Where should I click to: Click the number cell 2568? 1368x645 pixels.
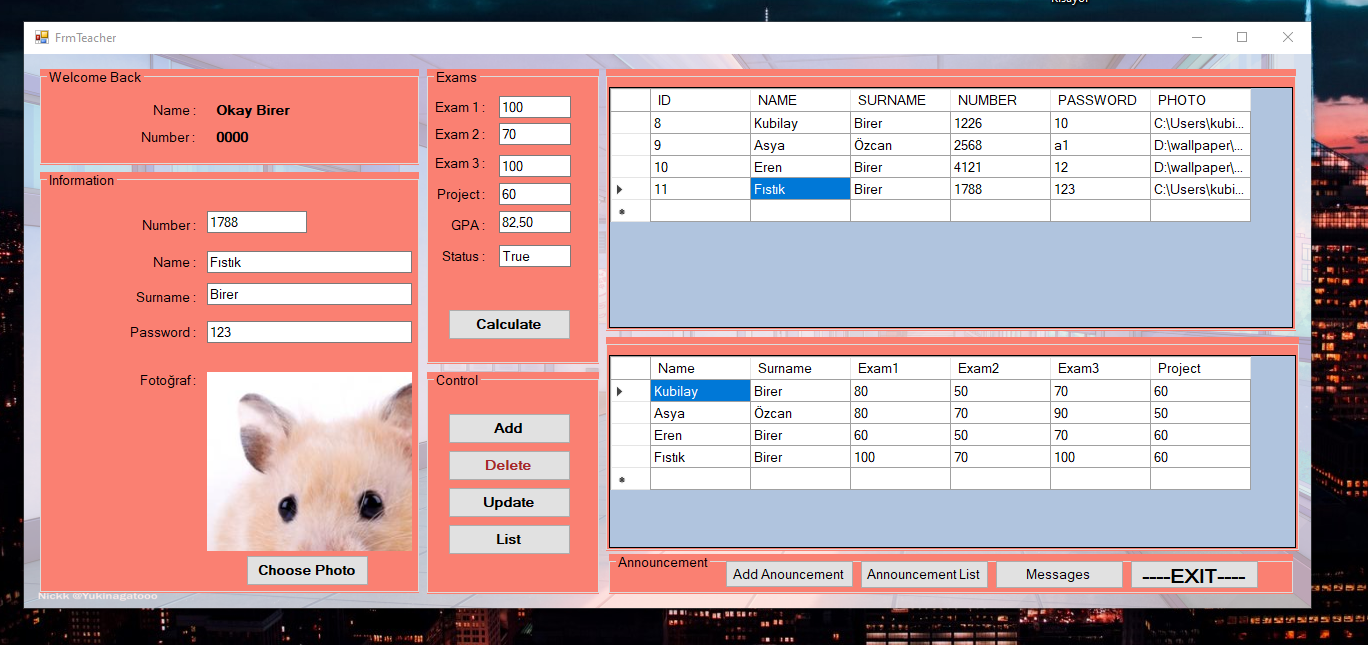coord(1000,145)
